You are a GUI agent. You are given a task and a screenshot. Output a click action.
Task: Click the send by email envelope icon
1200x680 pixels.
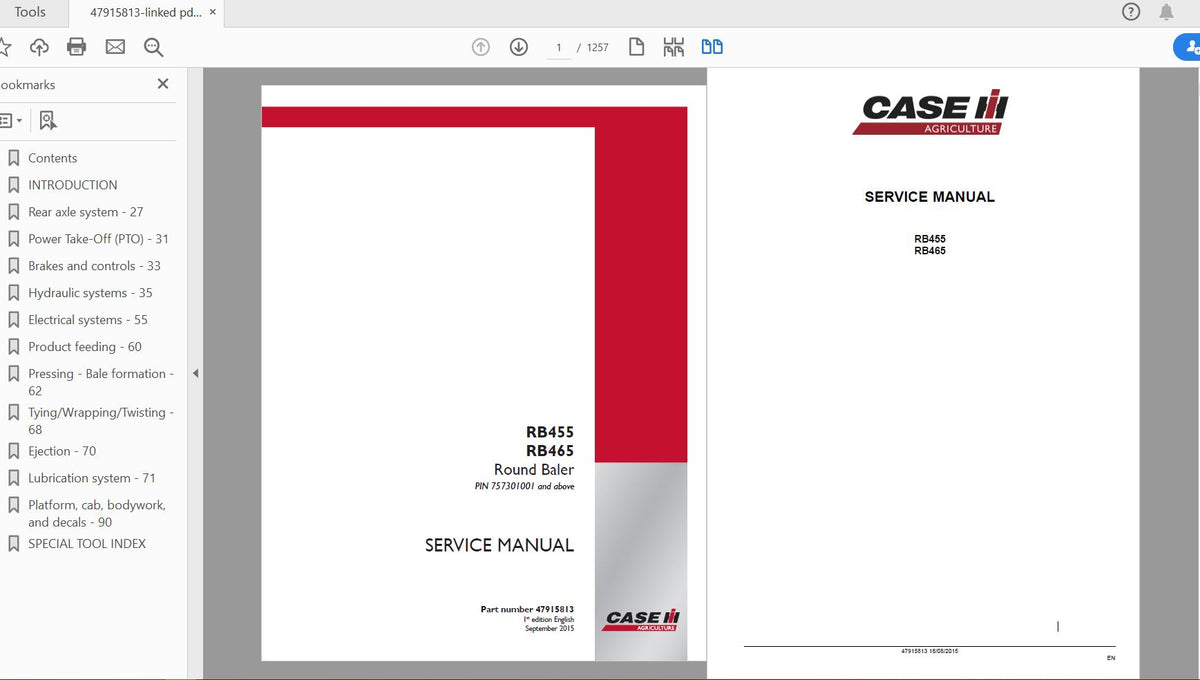115,47
